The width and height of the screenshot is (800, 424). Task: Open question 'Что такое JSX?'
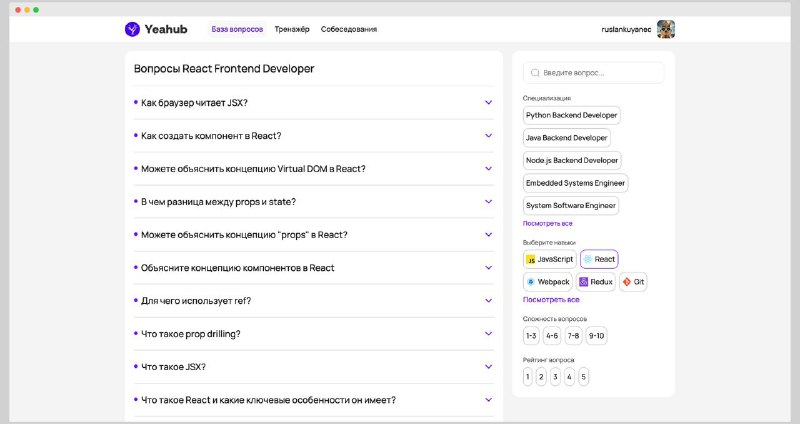pyautogui.click(x=173, y=367)
